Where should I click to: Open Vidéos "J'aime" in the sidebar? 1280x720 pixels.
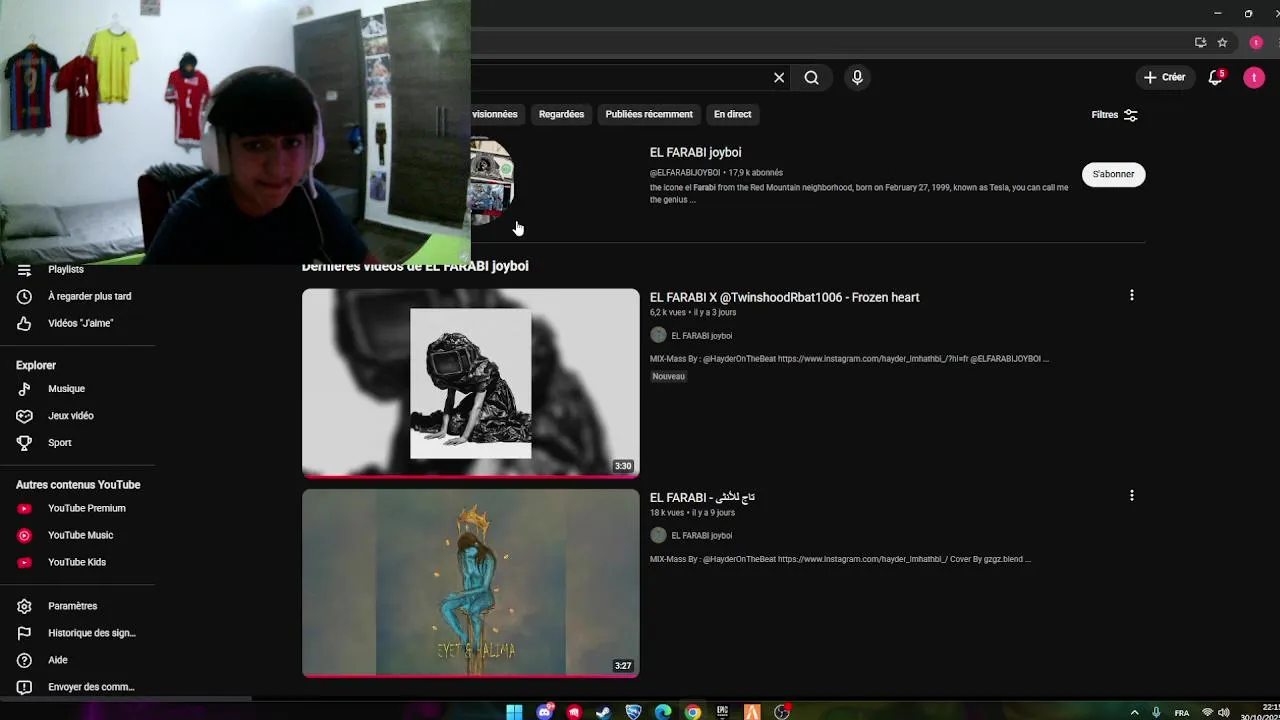[x=78, y=323]
